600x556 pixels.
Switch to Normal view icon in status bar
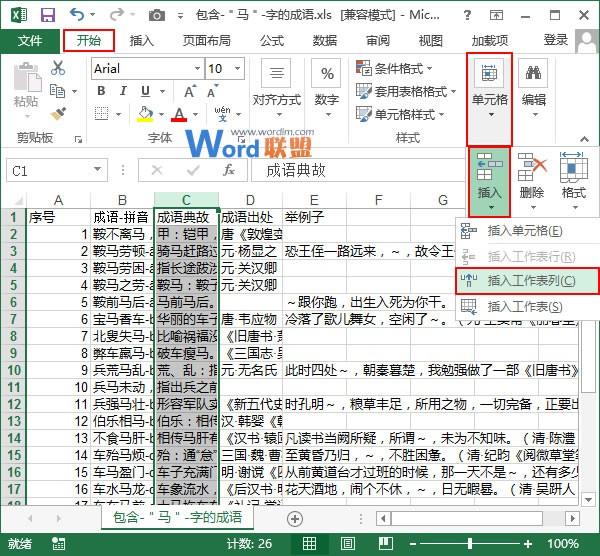coord(309,543)
